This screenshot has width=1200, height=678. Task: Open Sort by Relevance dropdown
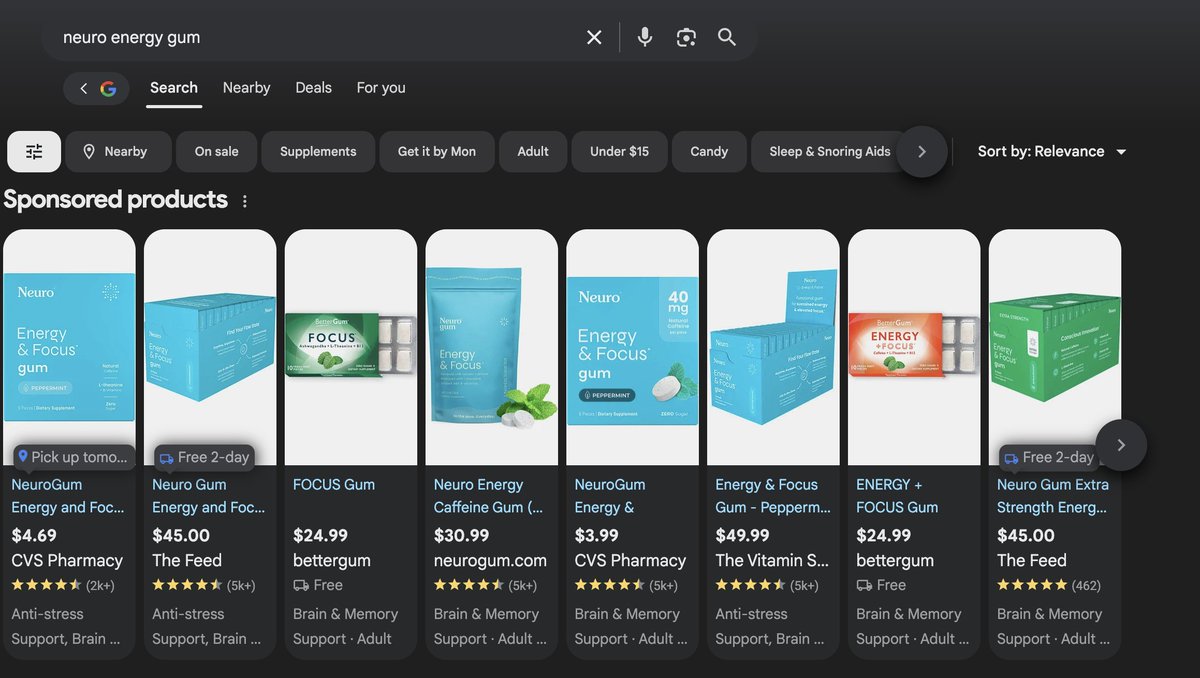coord(1052,151)
